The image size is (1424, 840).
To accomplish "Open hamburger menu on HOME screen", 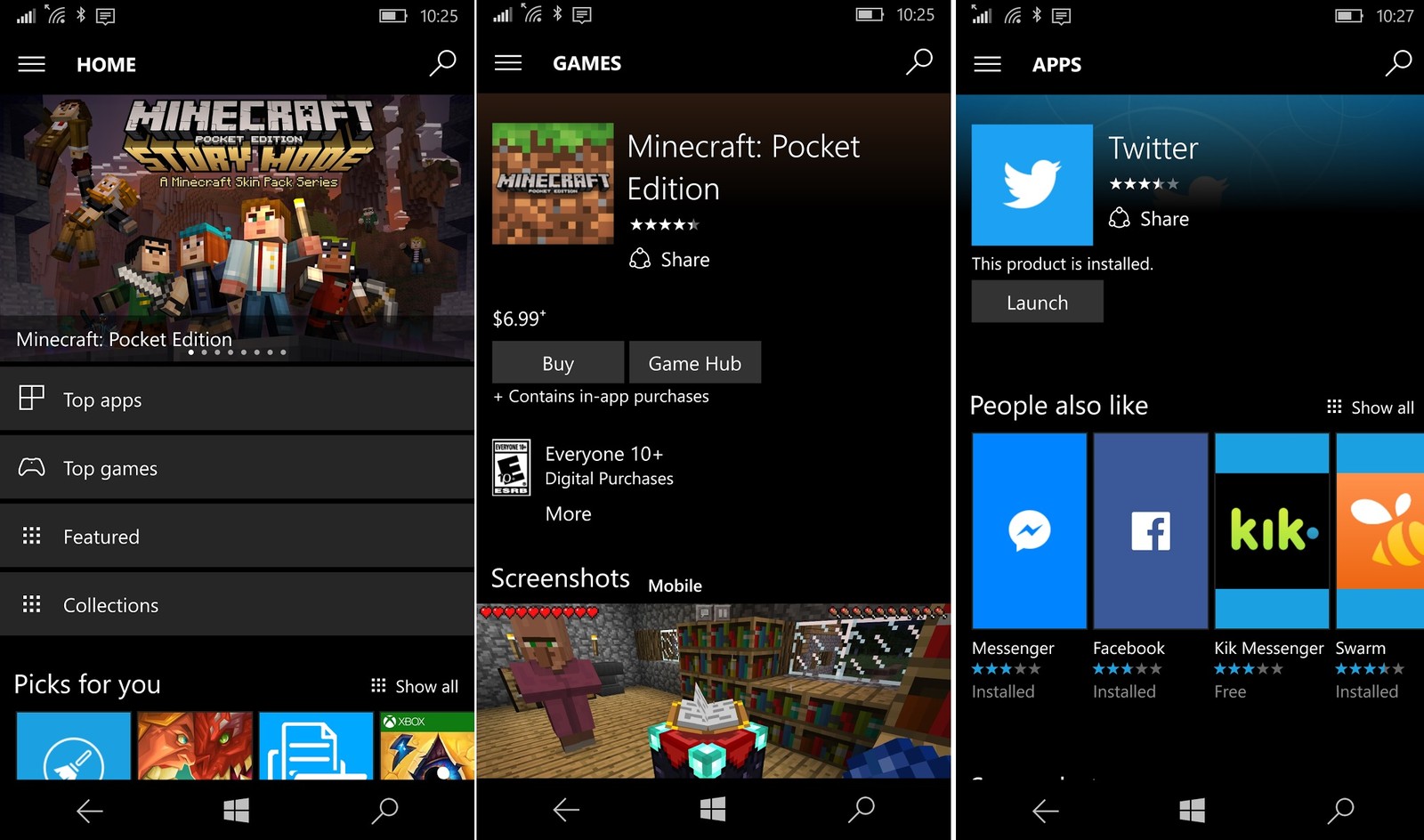I will click(32, 64).
